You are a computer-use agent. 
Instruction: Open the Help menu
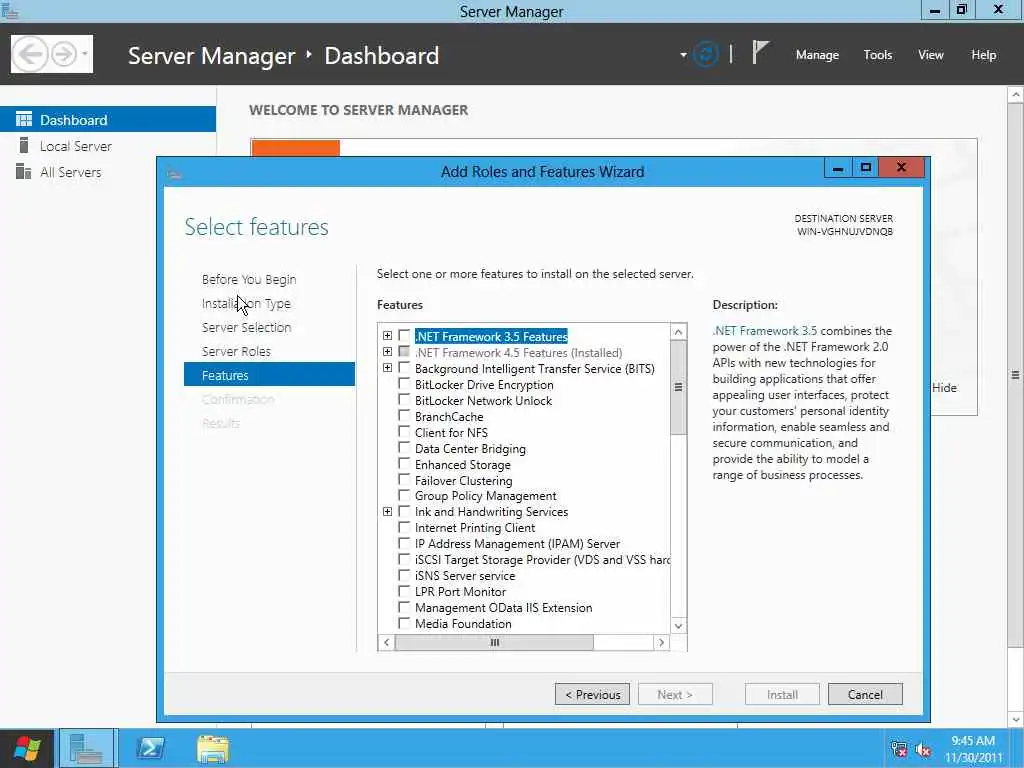[x=983, y=55]
